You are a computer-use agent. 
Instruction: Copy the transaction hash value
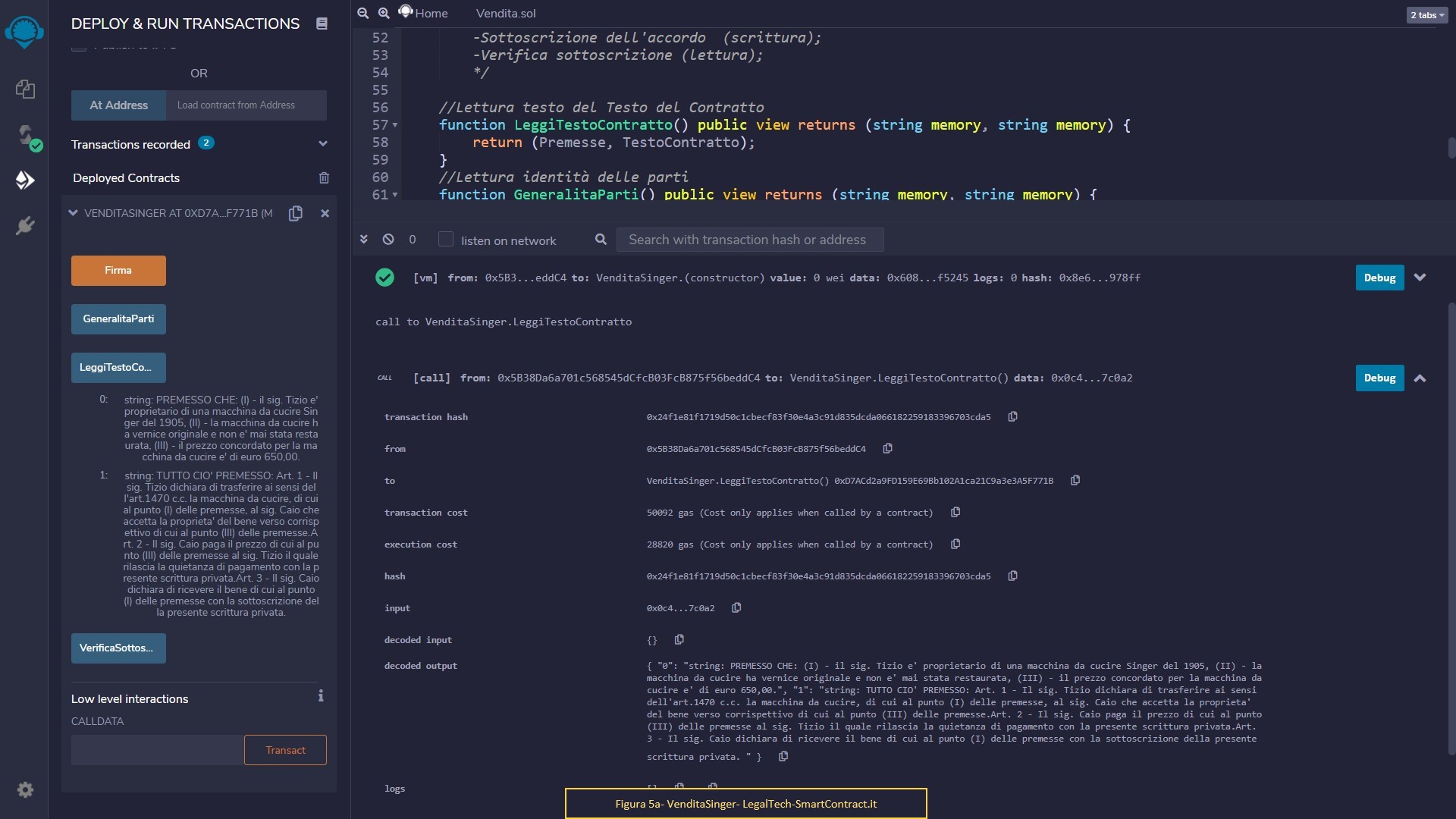pos(1012,416)
